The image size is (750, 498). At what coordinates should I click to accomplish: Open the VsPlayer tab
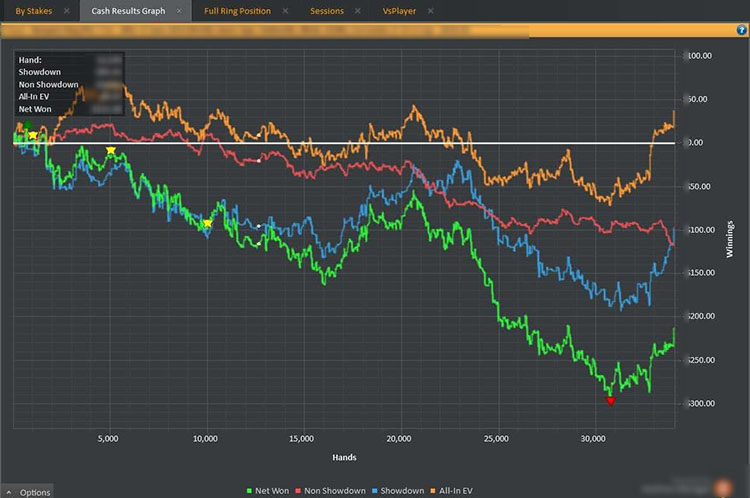(x=402, y=11)
